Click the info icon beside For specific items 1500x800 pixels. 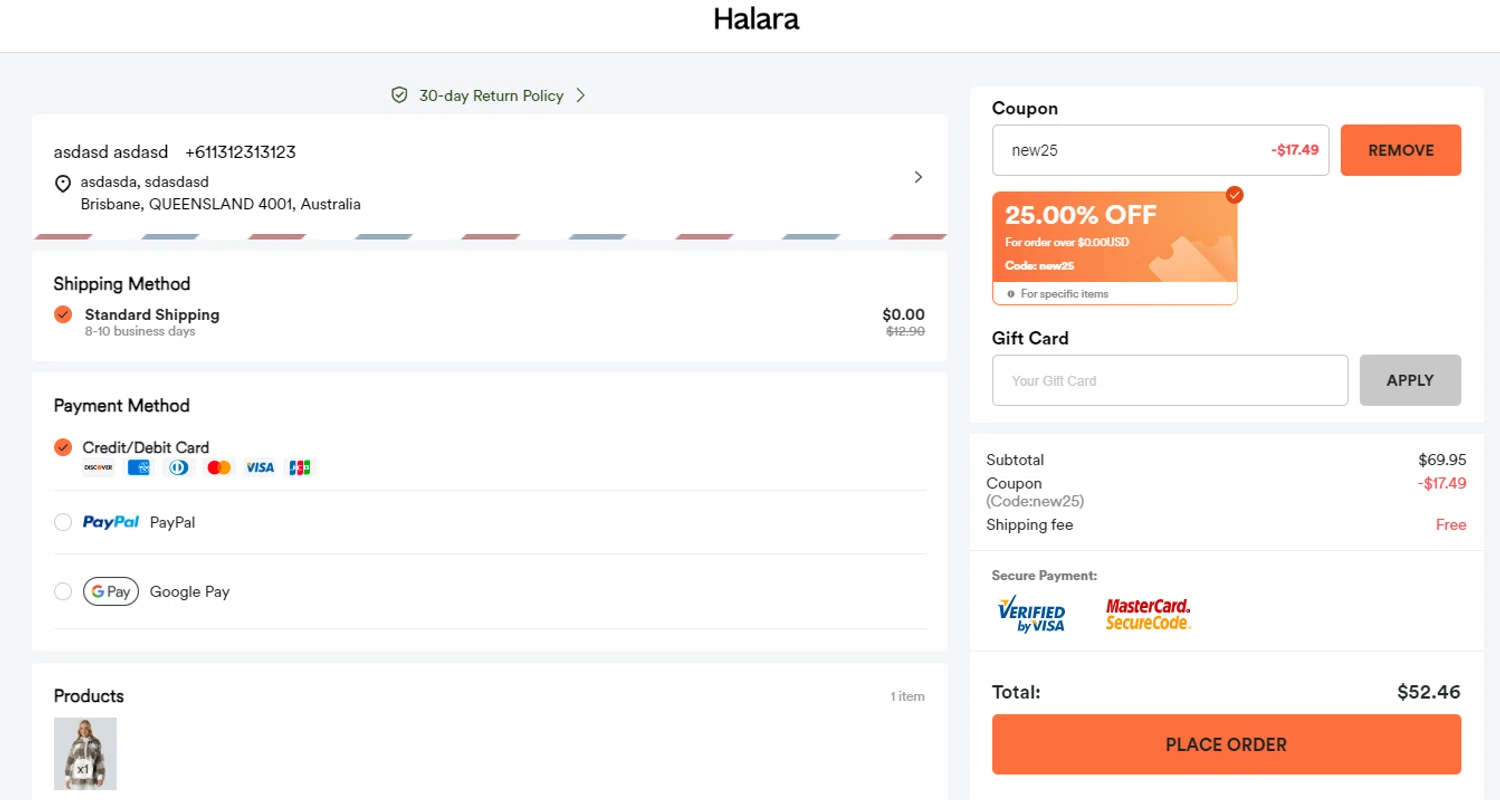click(x=1011, y=294)
